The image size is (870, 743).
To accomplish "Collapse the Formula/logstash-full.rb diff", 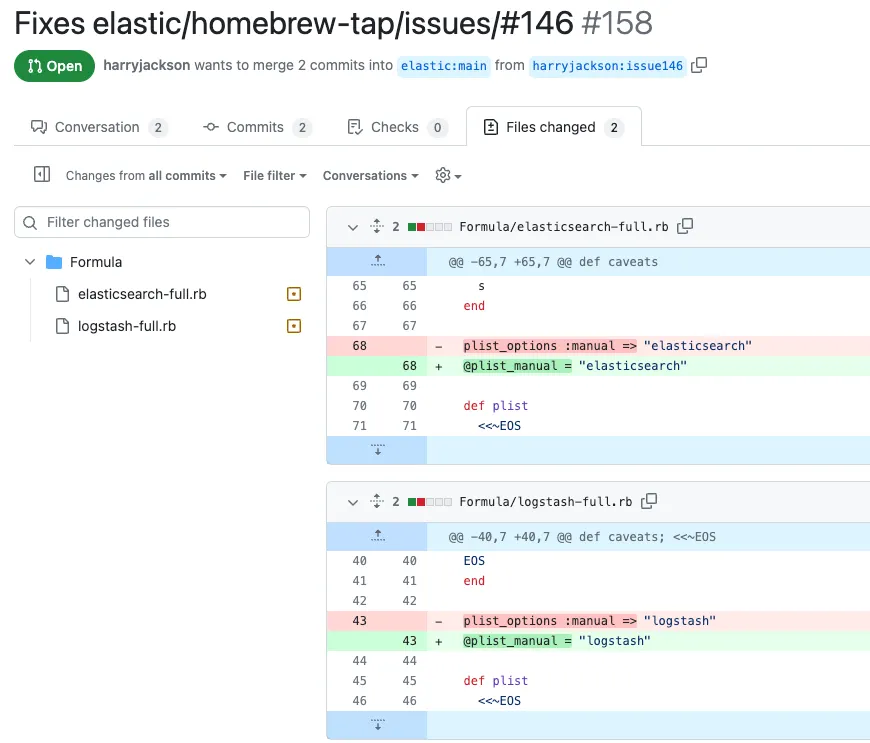I will pyautogui.click(x=353, y=502).
